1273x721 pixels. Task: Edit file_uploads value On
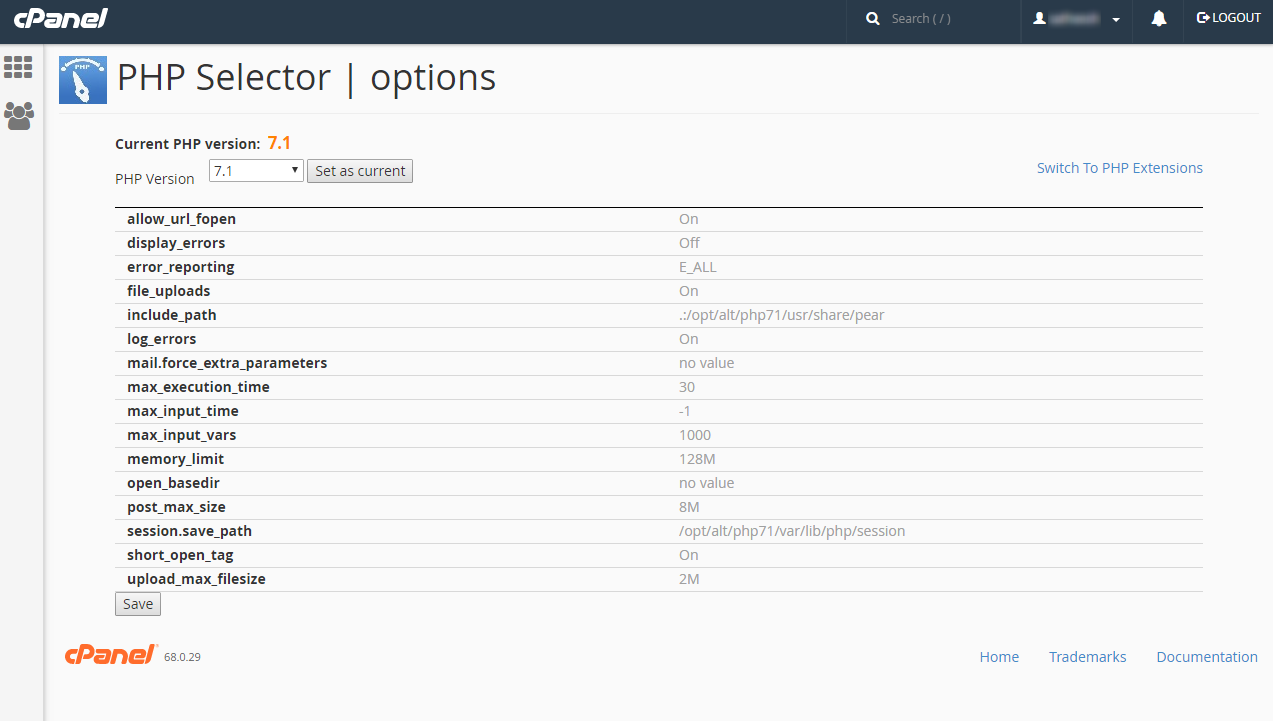pos(689,291)
